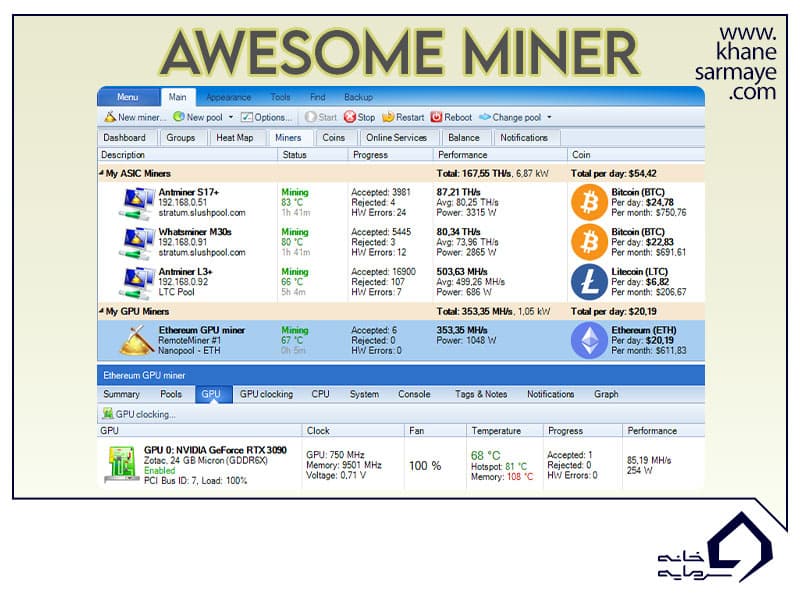Click the Reboot power icon
The image size is (800, 600).
click(436, 117)
